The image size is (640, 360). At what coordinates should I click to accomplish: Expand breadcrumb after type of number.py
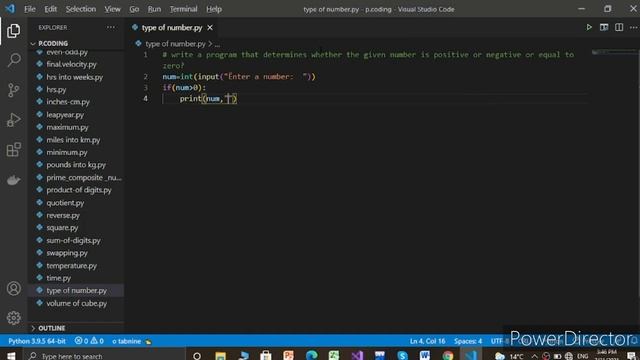(x=217, y=44)
